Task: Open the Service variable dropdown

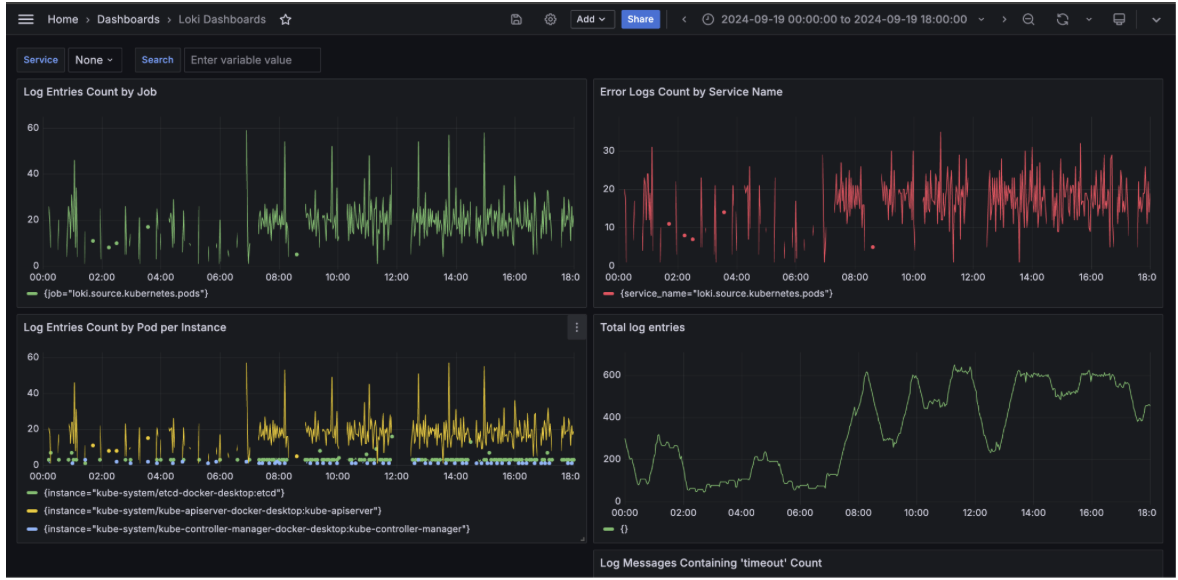Action: point(95,60)
